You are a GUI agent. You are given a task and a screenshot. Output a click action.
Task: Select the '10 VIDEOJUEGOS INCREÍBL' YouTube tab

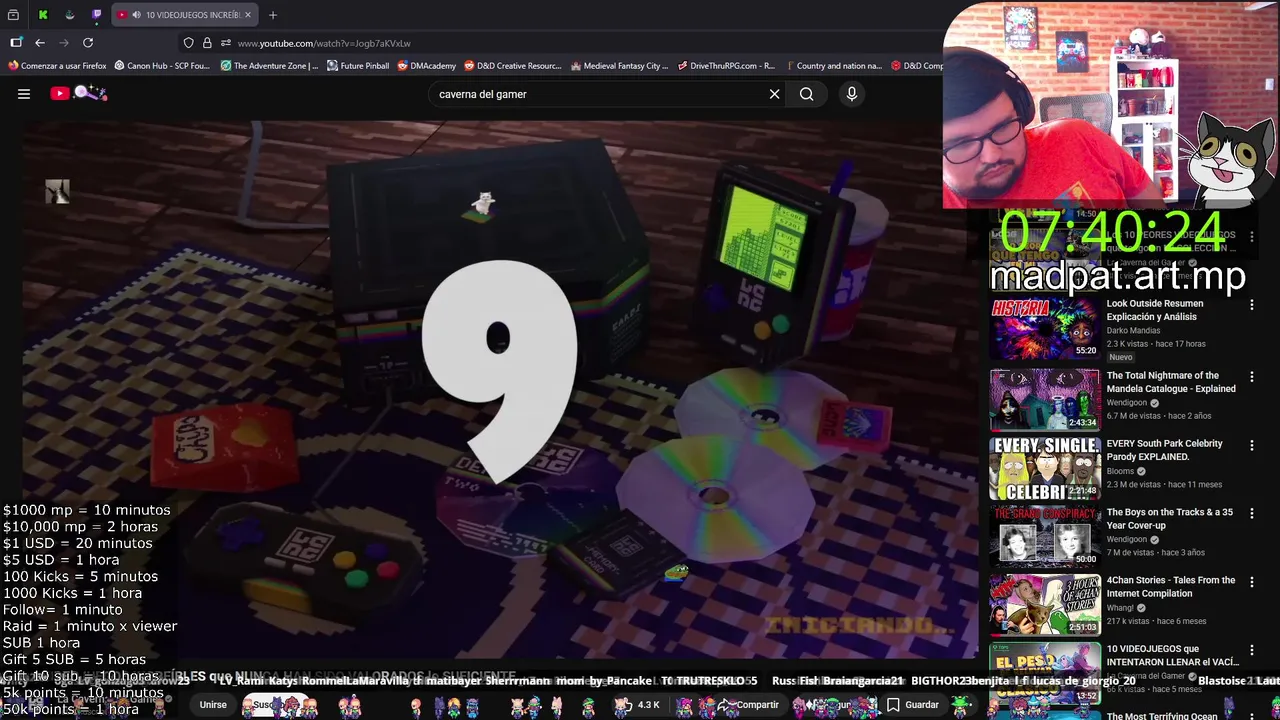(x=184, y=15)
